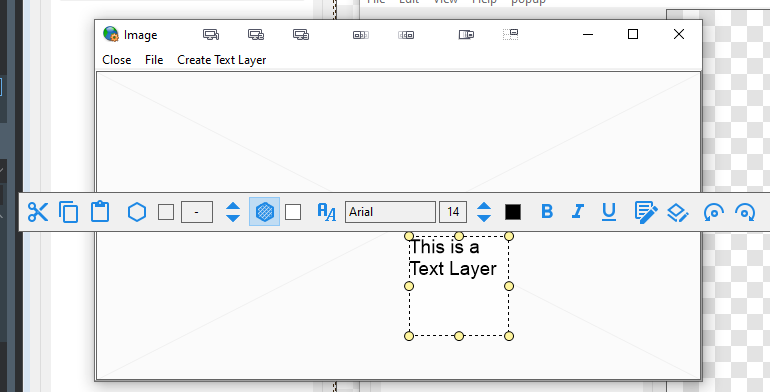Viewport: 770px width, 392px height.
Task: Click the move-window-right title bar icon
Action: (x=406, y=35)
